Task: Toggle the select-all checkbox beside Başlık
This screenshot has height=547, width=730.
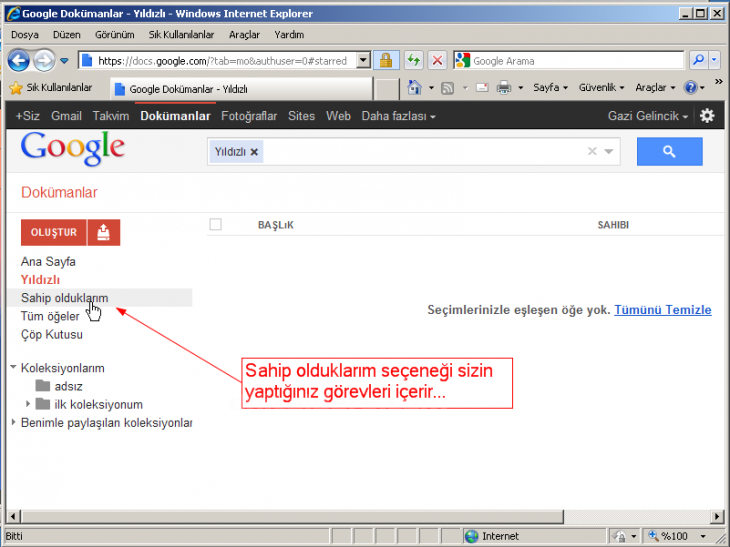Action: [x=215, y=225]
